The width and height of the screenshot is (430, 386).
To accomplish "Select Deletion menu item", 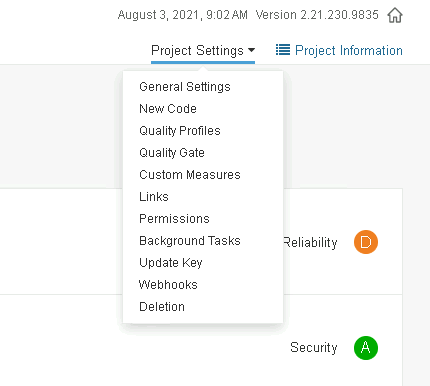I will pyautogui.click(x=162, y=307).
